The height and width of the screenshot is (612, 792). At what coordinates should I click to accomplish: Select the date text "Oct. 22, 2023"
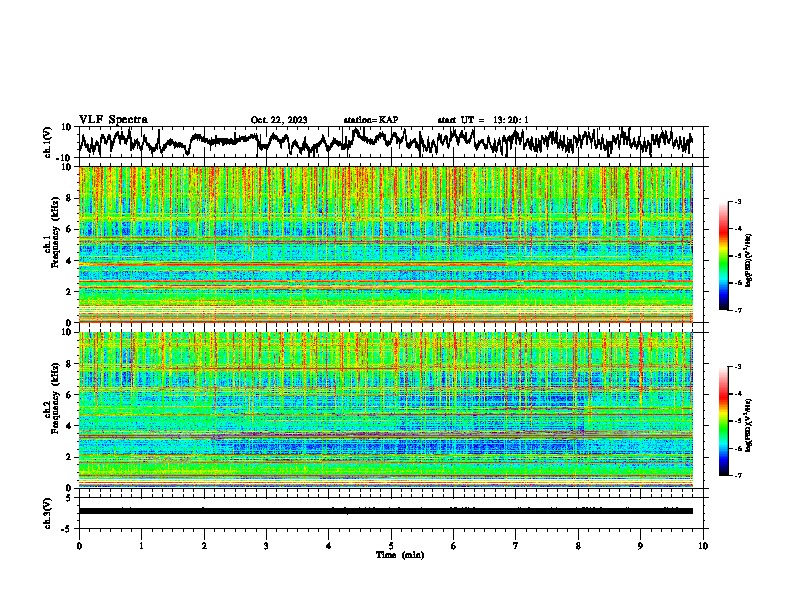click(279, 120)
